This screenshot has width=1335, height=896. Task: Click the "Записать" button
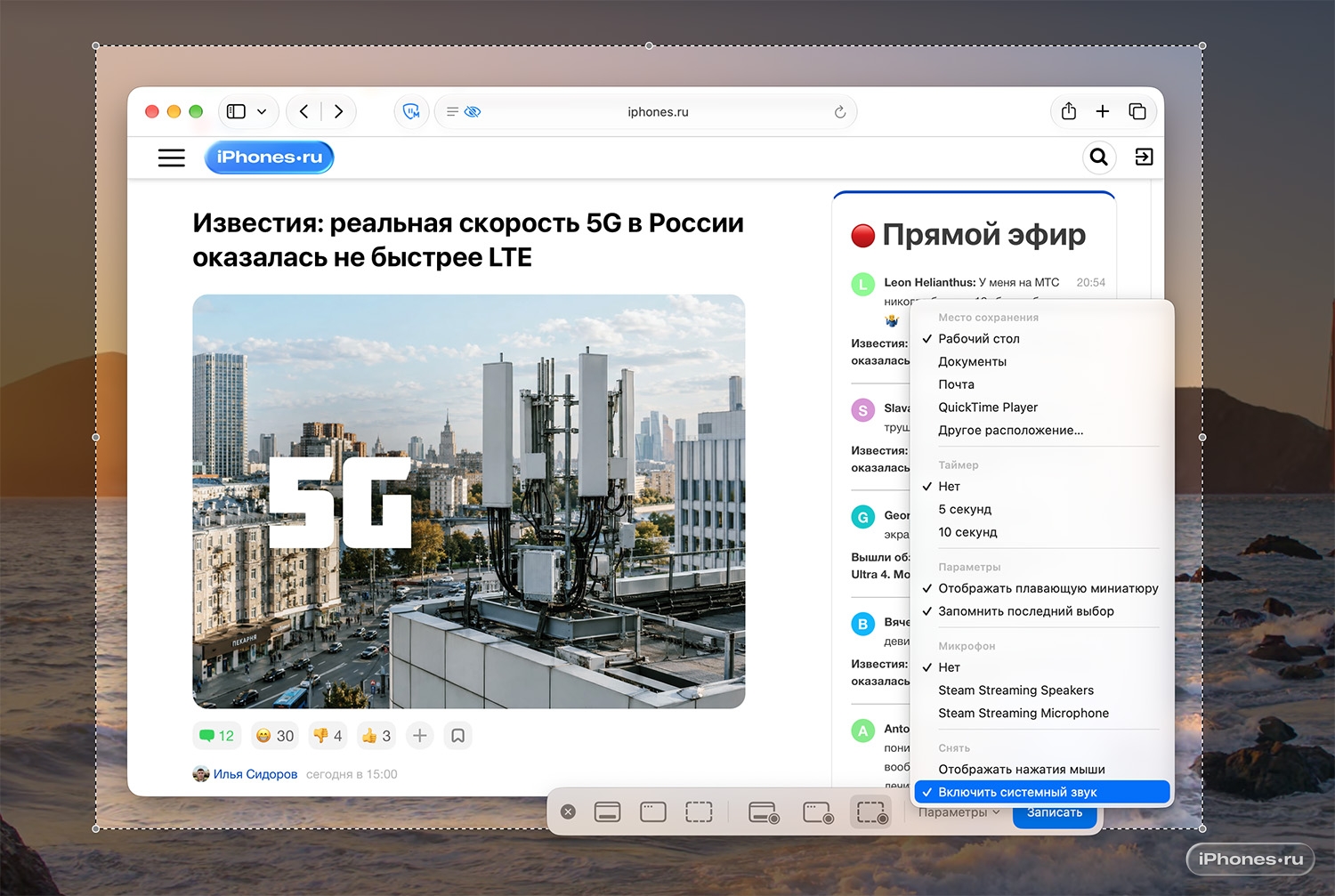tap(1055, 813)
